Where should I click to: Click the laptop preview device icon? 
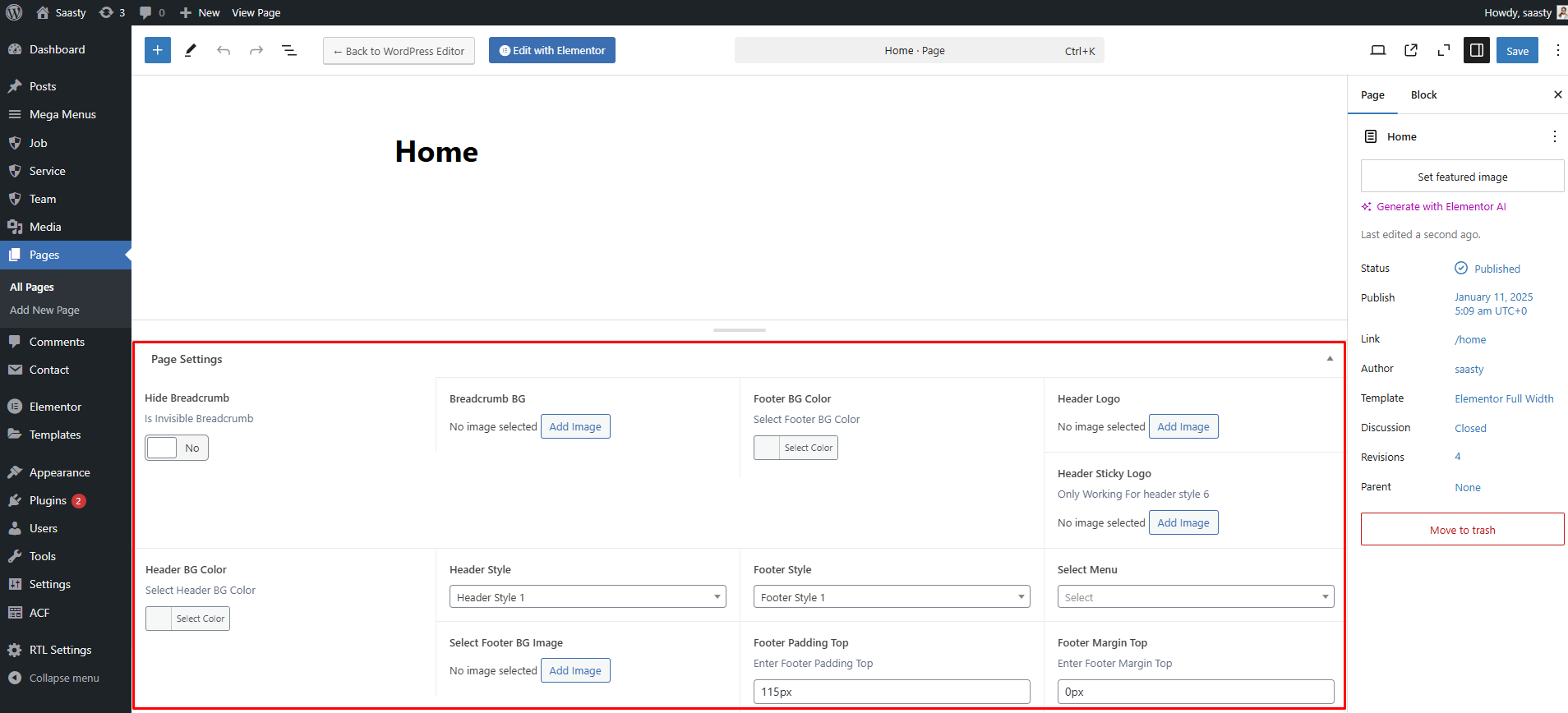1378,50
